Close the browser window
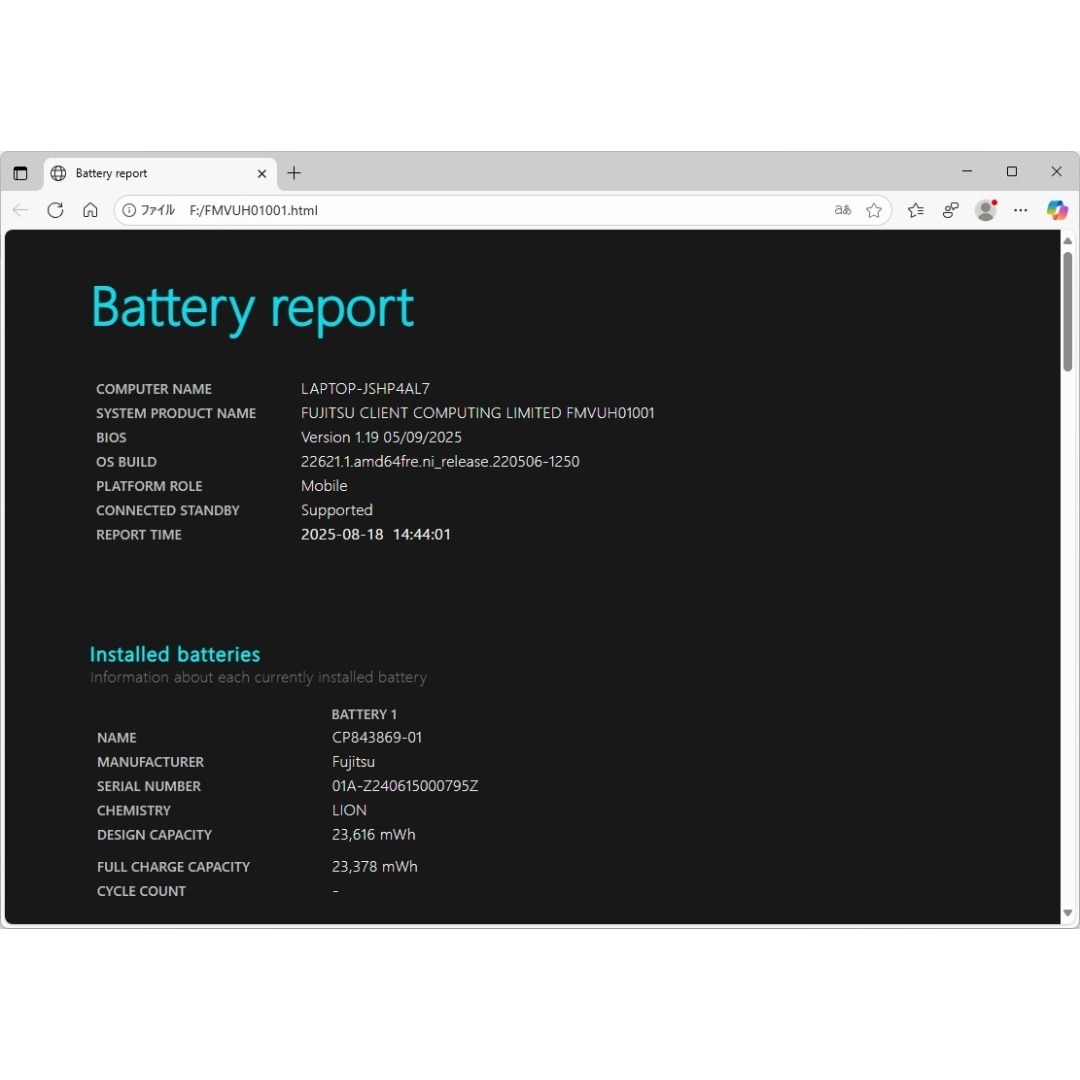Screen dimensions: 1080x1080 pyautogui.click(x=1056, y=171)
